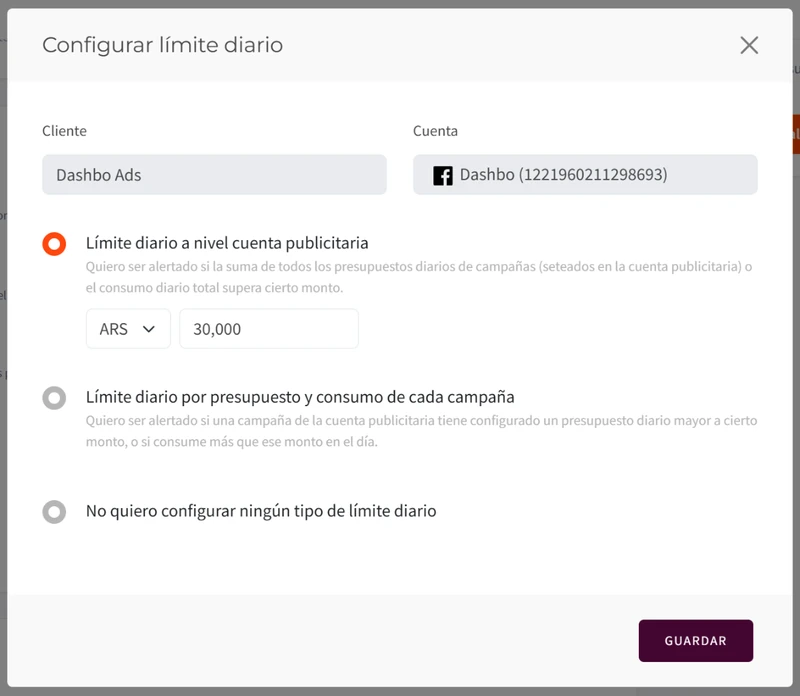The height and width of the screenshot is (696, 800).
Task: Click the Cliente label
Action: point(64,131)
